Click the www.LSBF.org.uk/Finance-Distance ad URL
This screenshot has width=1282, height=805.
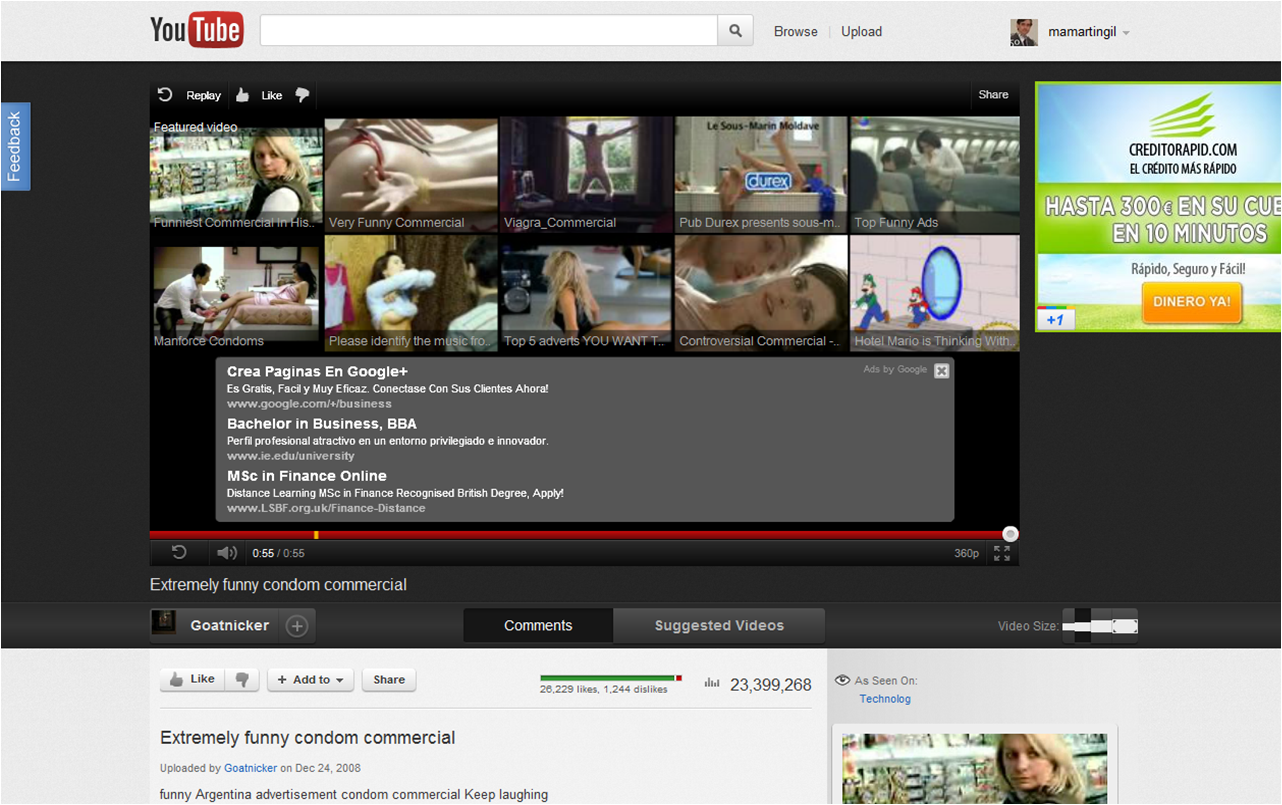click(x=326, y=508)
